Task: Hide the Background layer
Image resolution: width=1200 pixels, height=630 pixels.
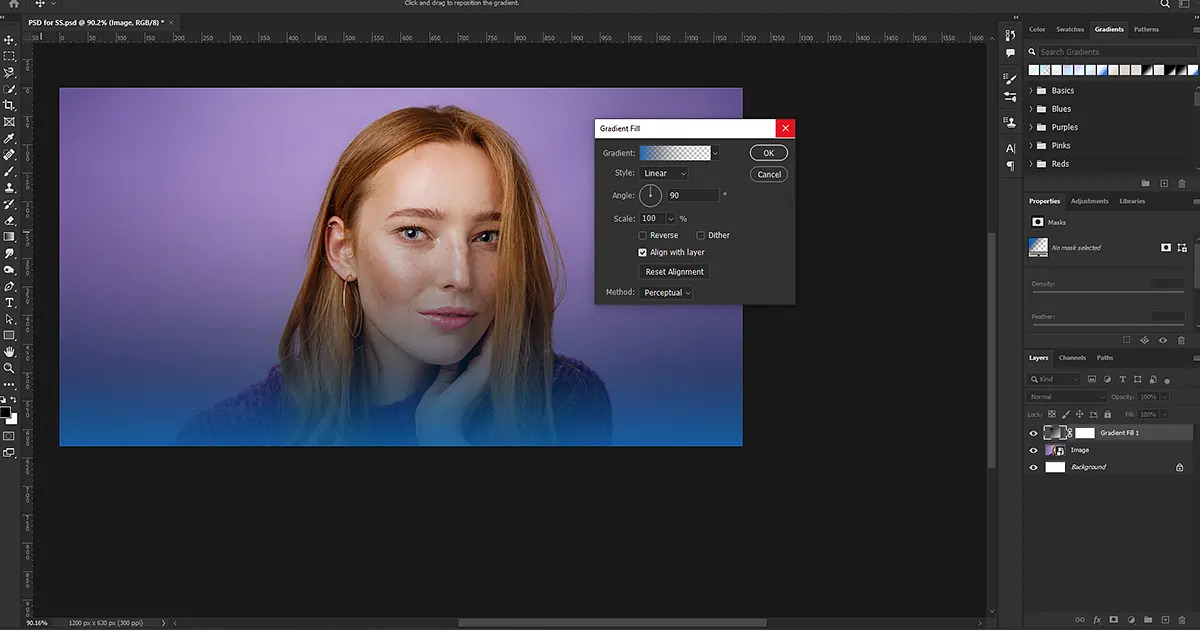Action: tap(1033, 466)
